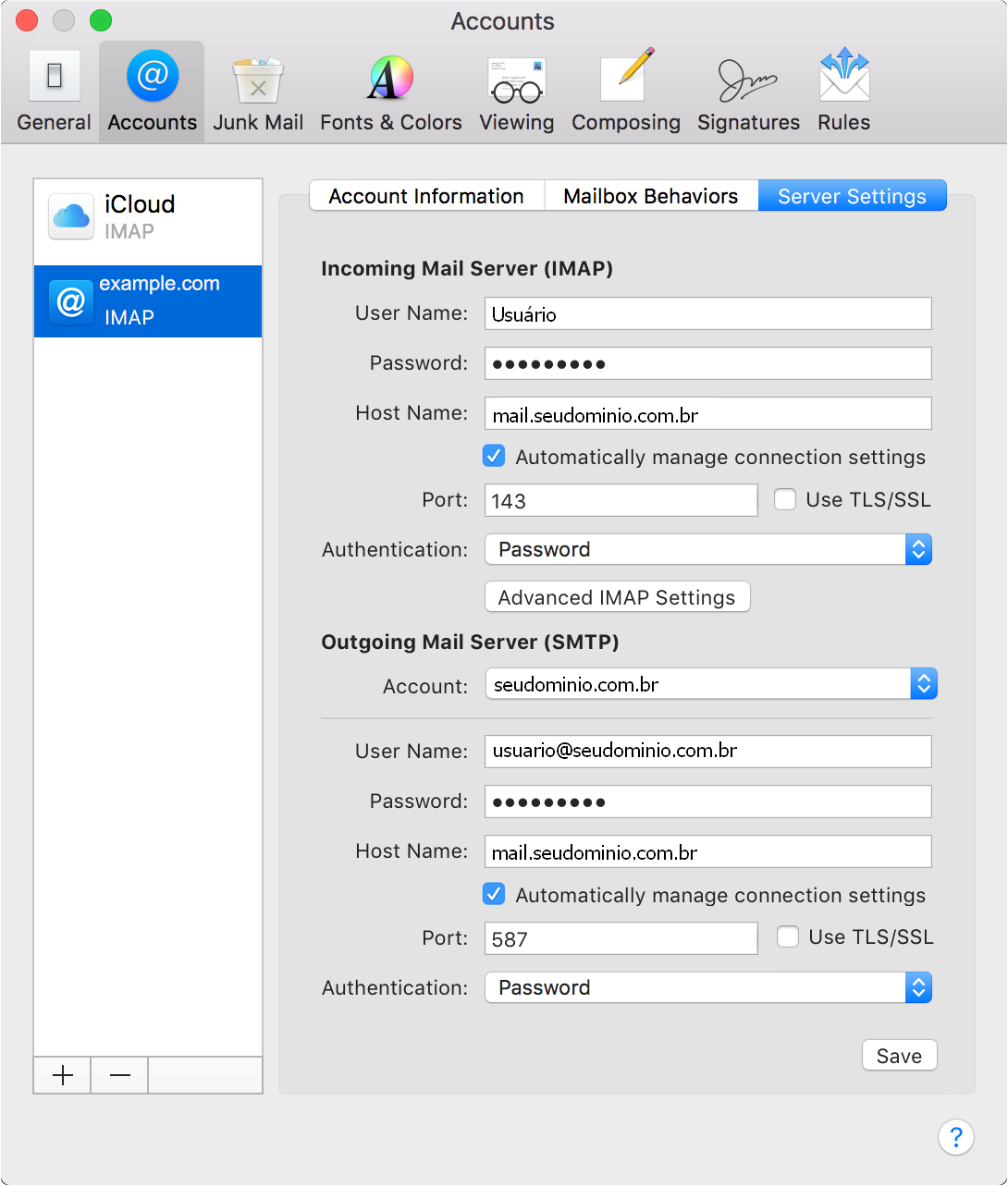1008x1187 pixels.
Task: Select the iCloud account in the sidebar
Action: pos(148,217)
